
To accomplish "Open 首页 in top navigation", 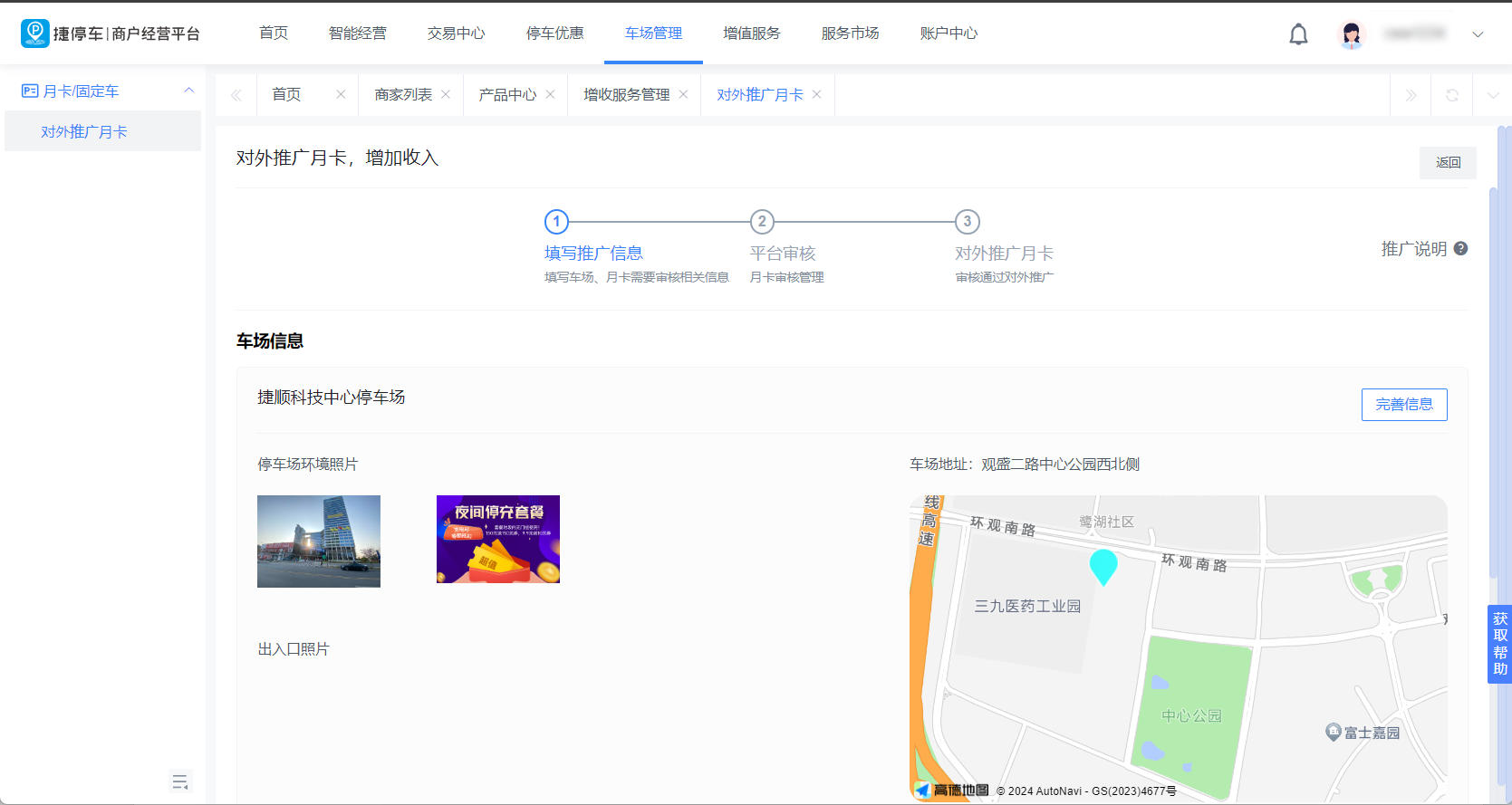I will pos(274,34).
